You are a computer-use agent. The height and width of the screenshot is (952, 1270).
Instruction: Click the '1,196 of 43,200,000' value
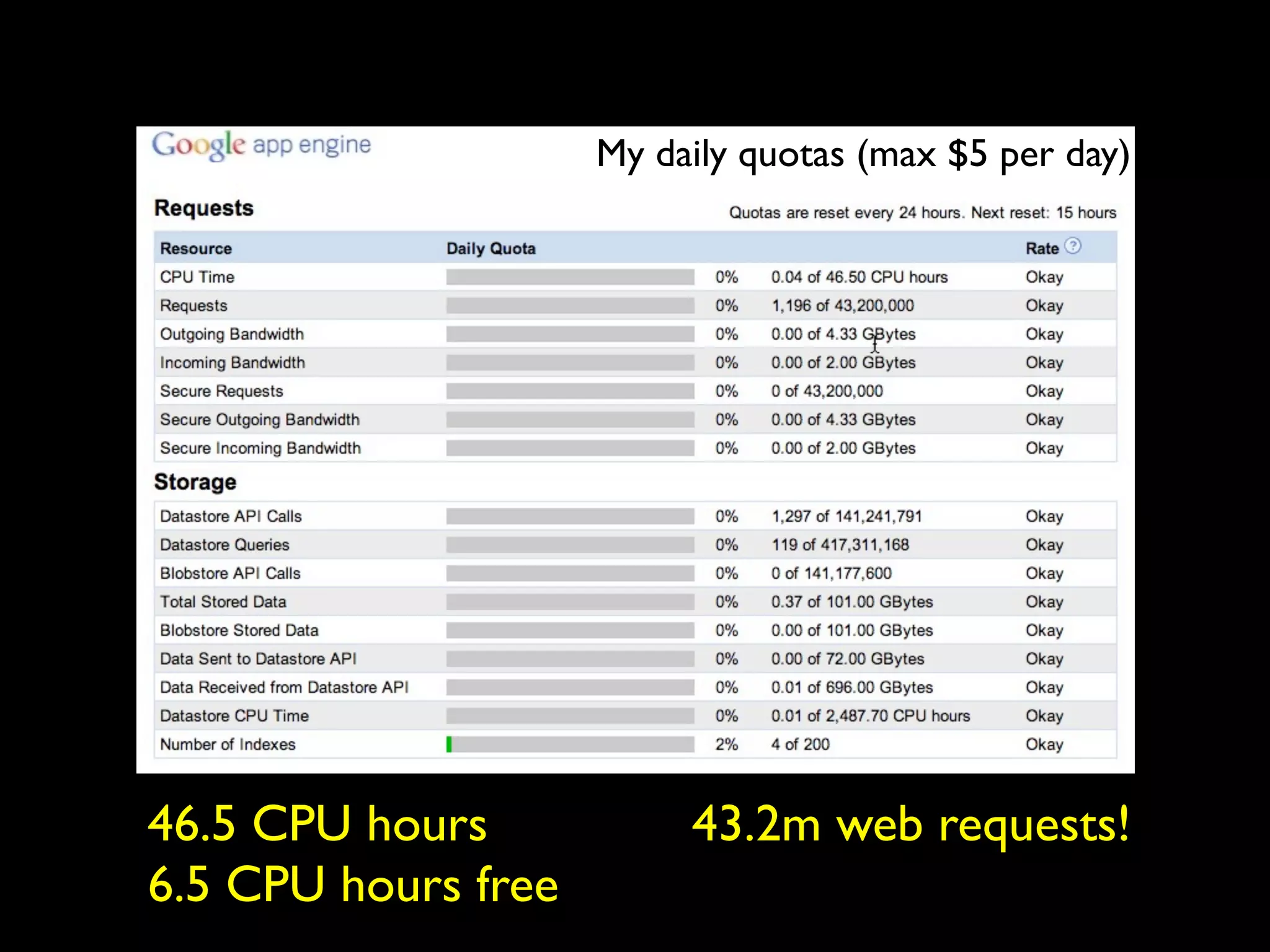point(843,306)
